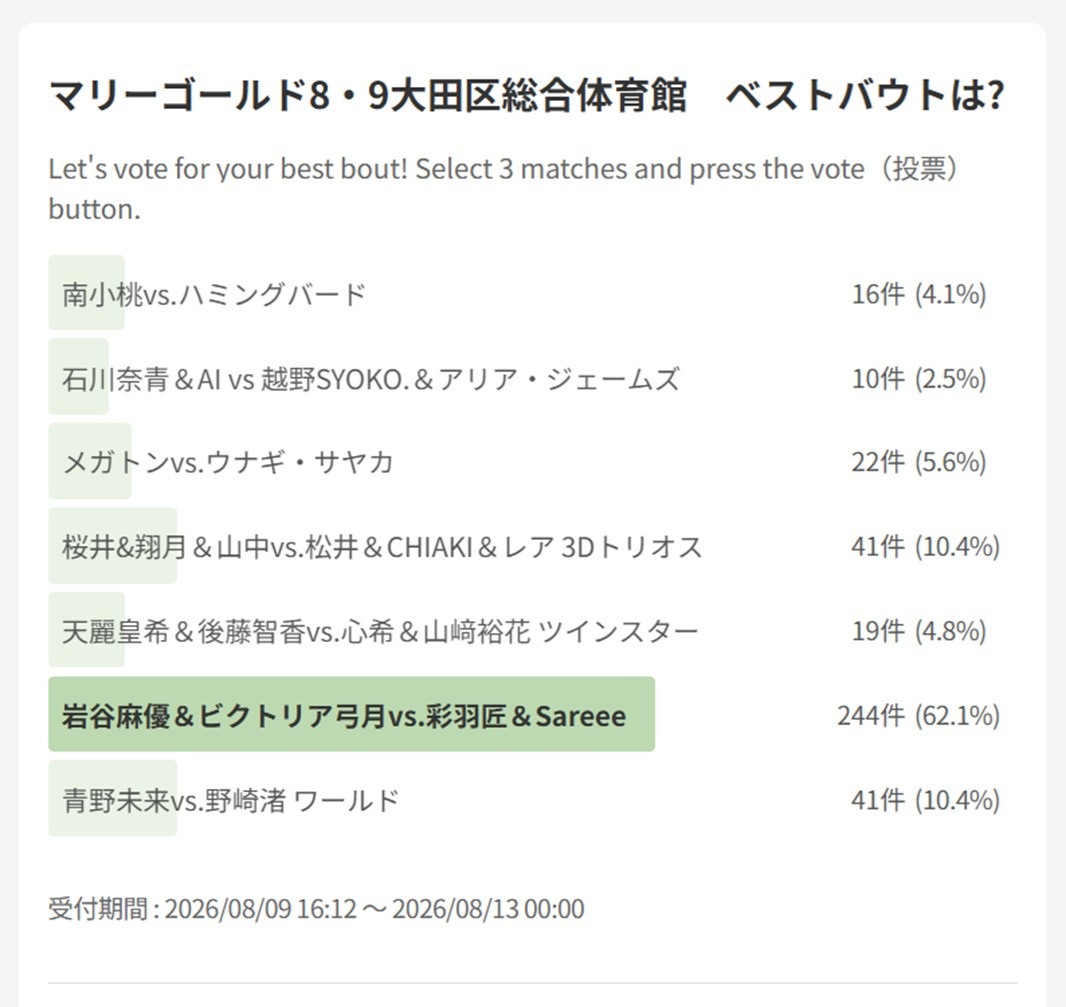Screen dimensions: 1066x1007
Task: Click the end date 2026/08/13 00:00
Action: pyautogui.click(x=488, y=909)
